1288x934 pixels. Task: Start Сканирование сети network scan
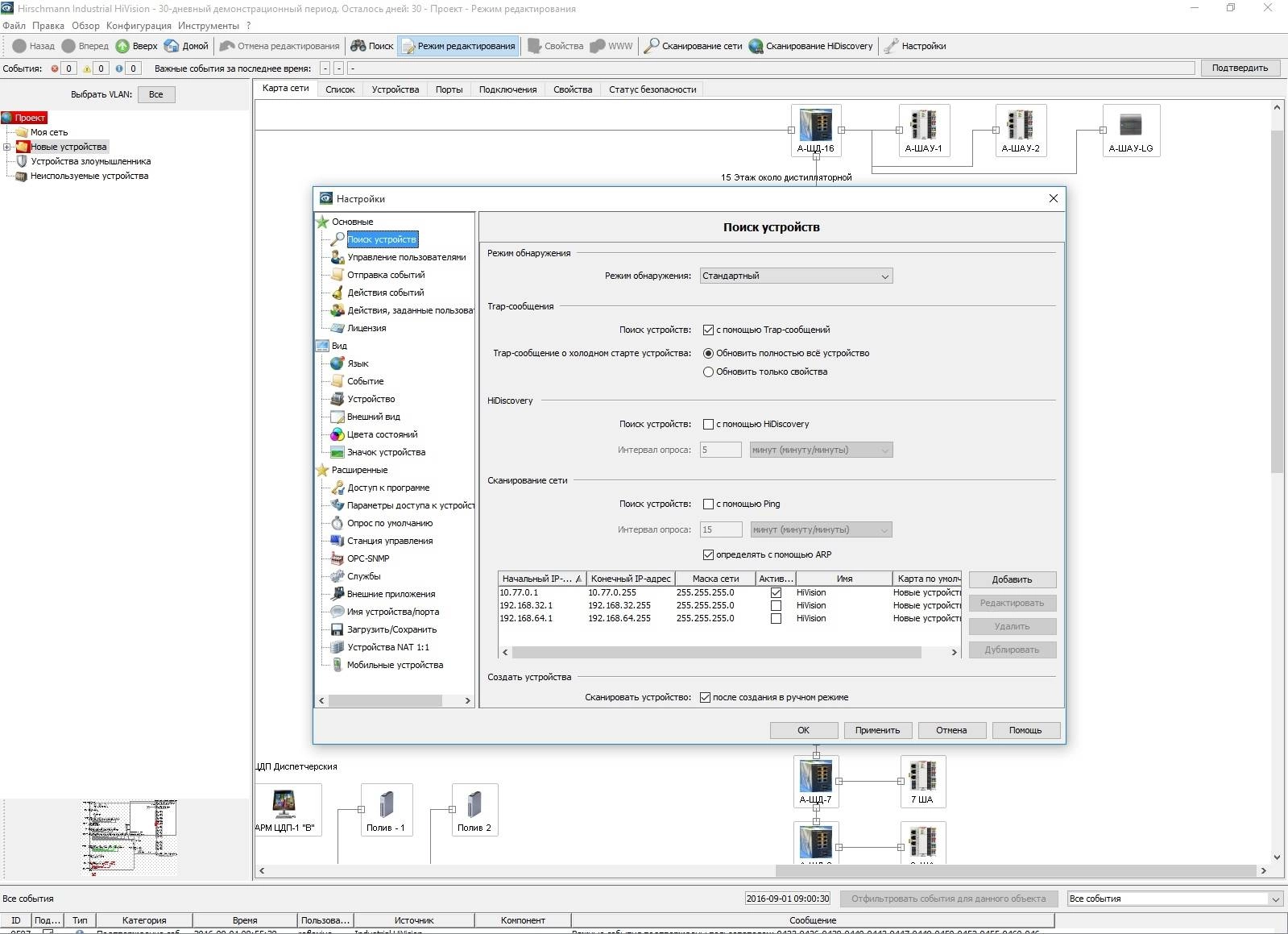click(693, 46)
